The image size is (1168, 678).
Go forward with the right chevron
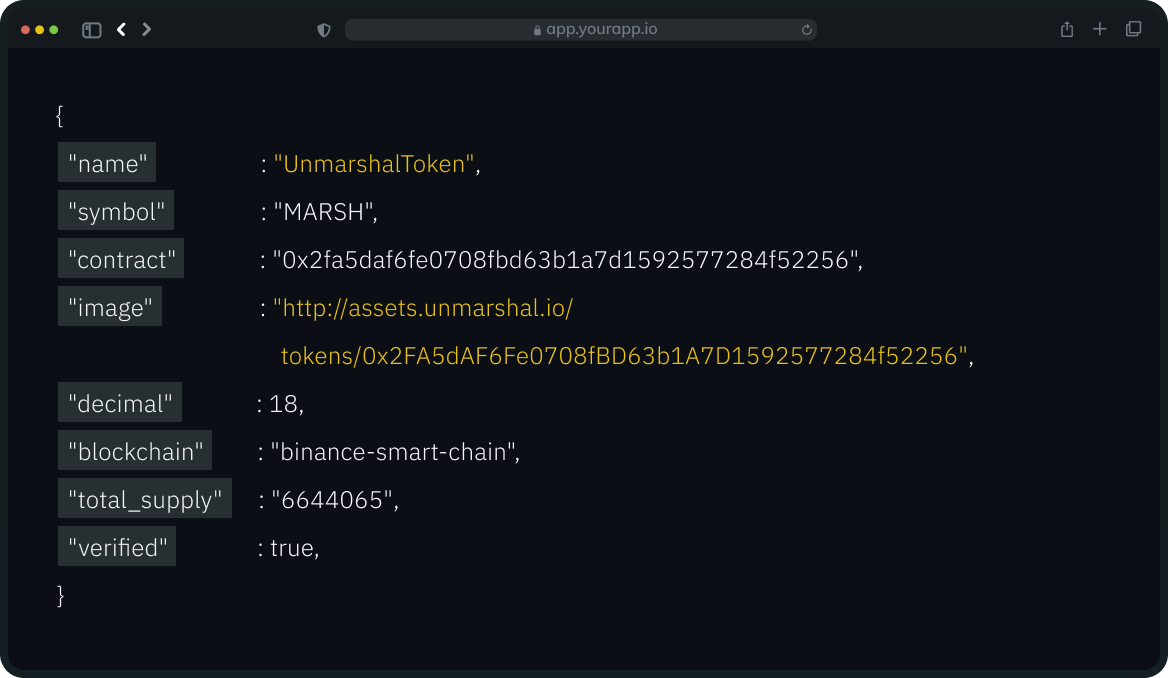(147, 30)
